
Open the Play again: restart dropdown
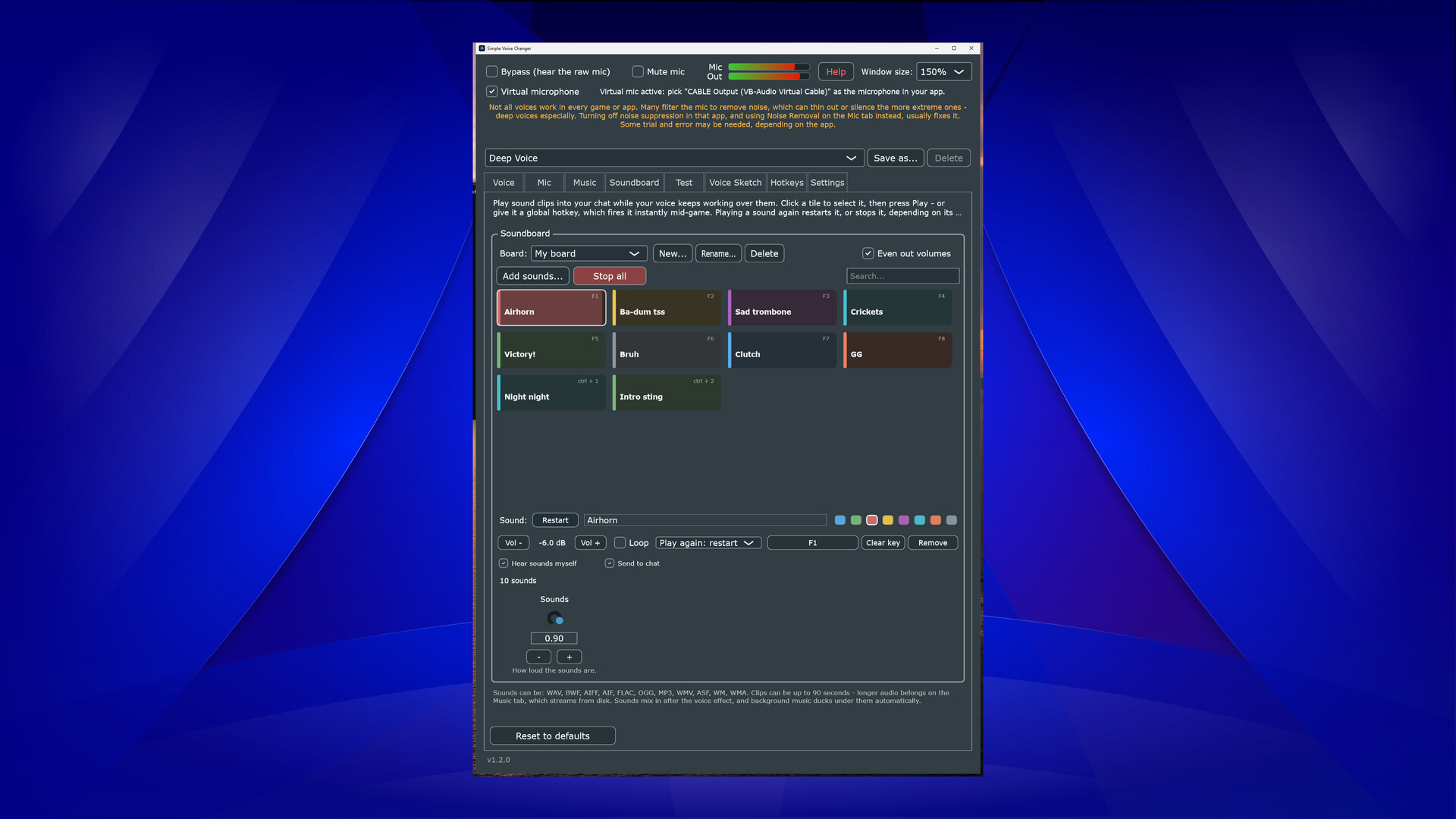708,543
